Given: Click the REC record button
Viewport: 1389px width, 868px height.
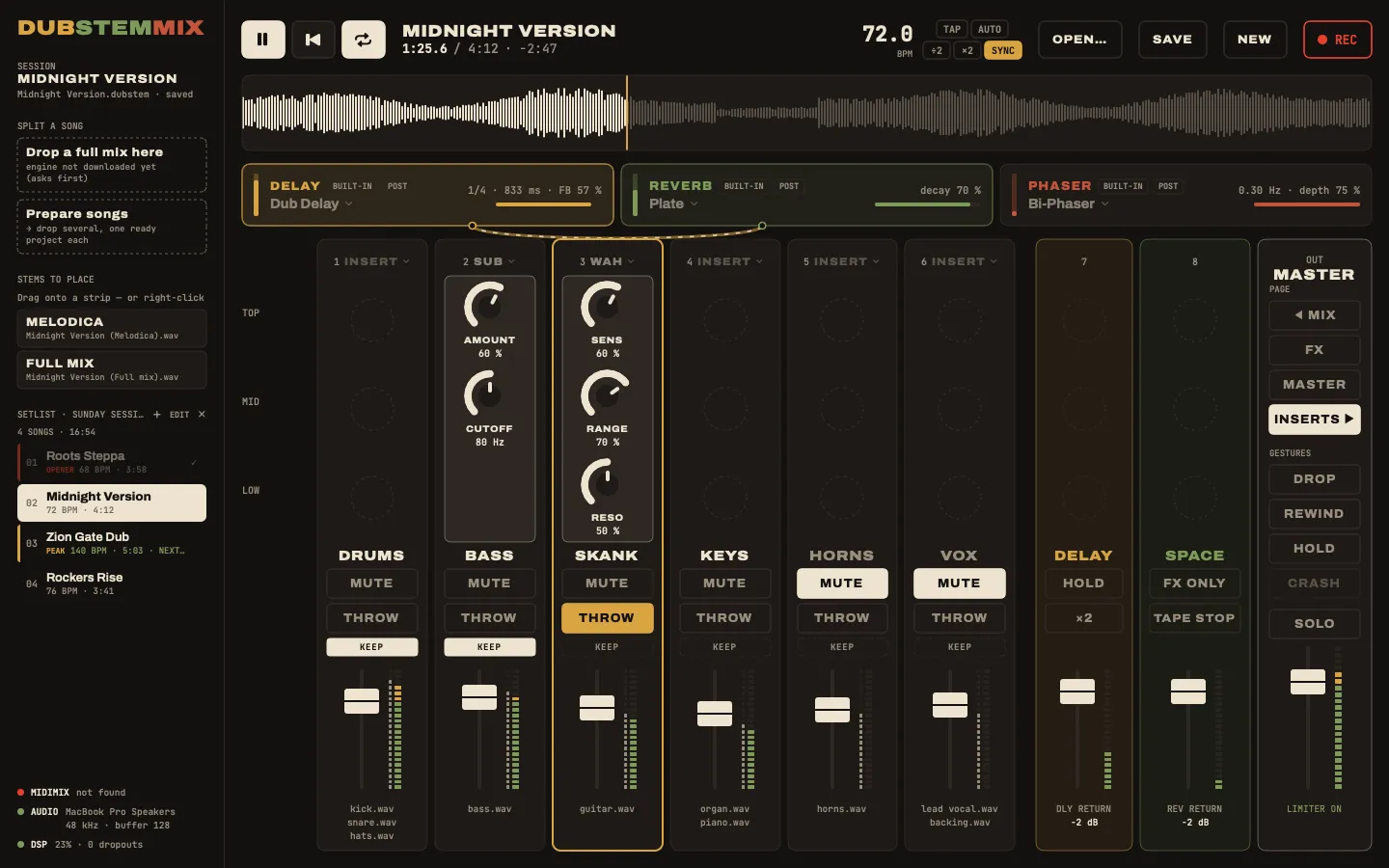Looking at the screenshot, I should (x=1337, y=40).
